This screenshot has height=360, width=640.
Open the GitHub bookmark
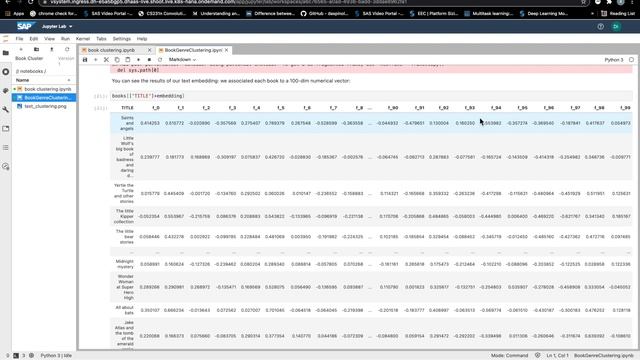point(324,13)
